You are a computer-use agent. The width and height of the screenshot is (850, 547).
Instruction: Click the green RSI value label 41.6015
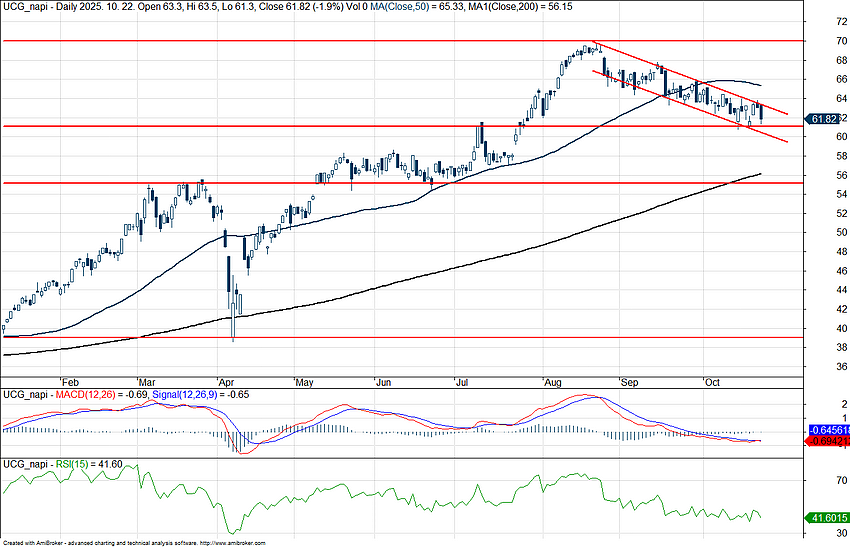[x=826, y=518]
